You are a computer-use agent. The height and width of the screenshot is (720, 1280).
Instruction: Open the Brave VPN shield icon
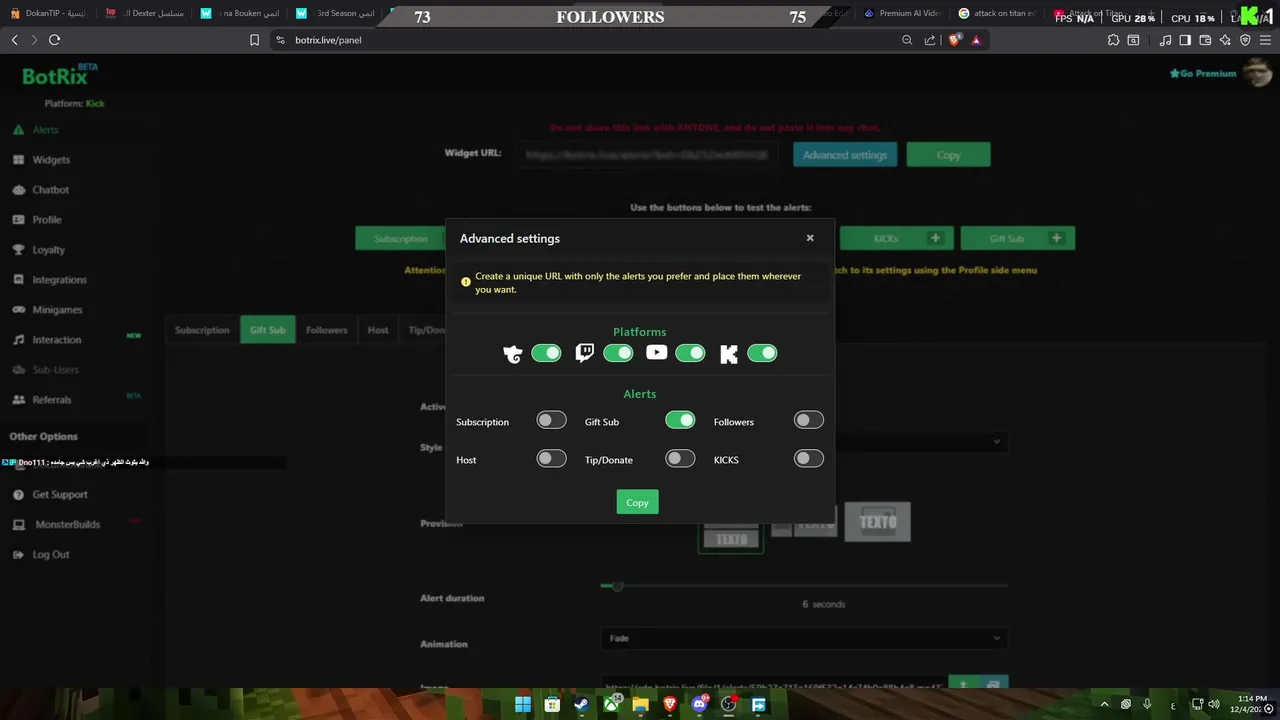tap(1245, 40)
